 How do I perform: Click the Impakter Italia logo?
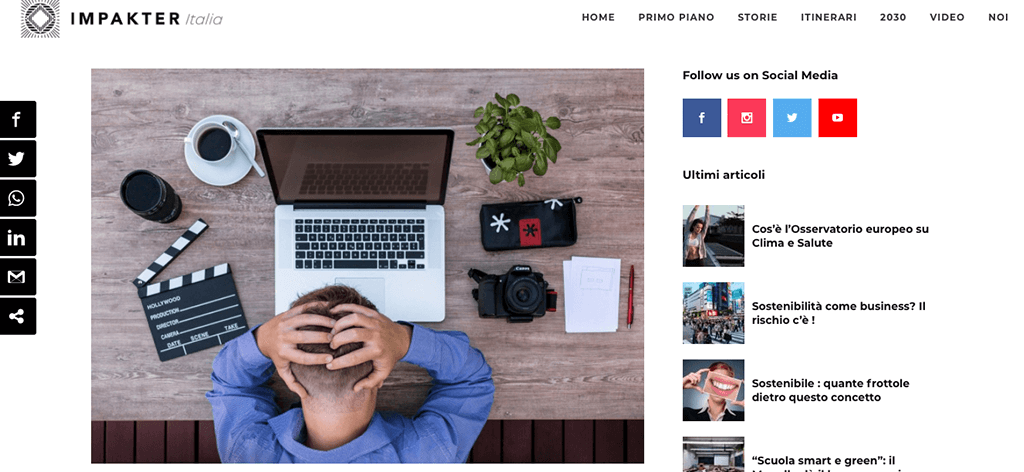[121, 18]
